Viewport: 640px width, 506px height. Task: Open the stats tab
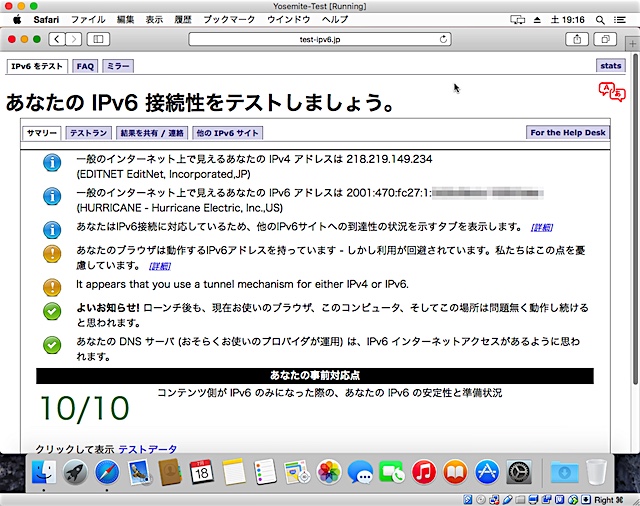click(611, 66)
